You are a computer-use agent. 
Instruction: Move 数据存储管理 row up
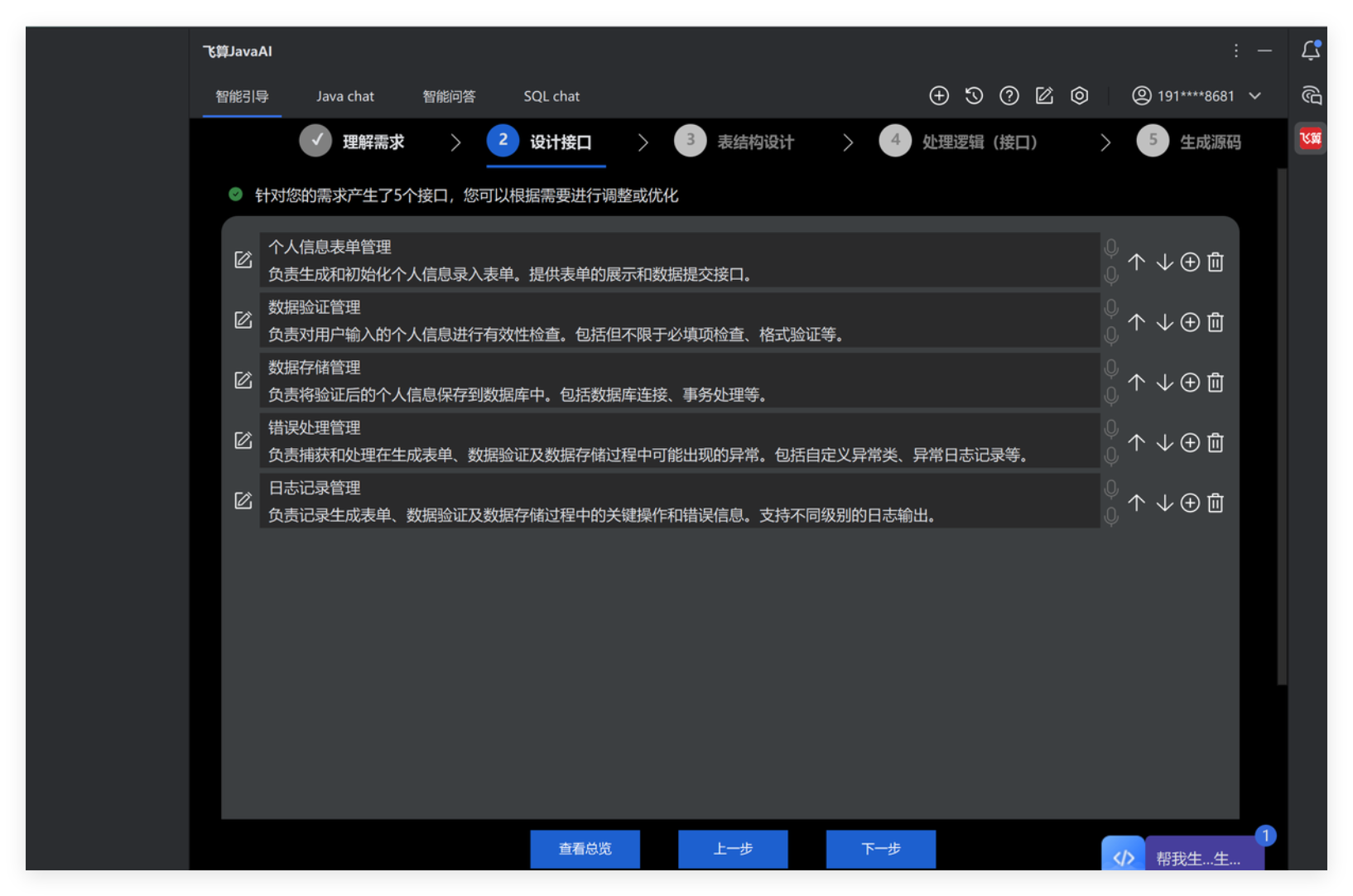(x=1136, y=383)
